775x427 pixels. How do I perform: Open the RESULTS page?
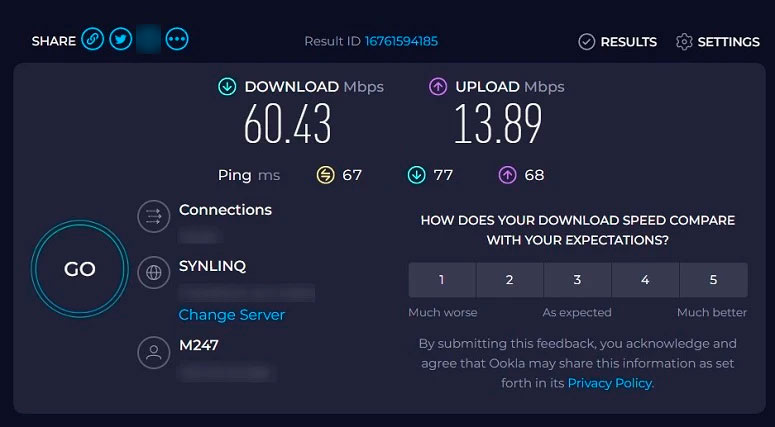tap(628, 42)
